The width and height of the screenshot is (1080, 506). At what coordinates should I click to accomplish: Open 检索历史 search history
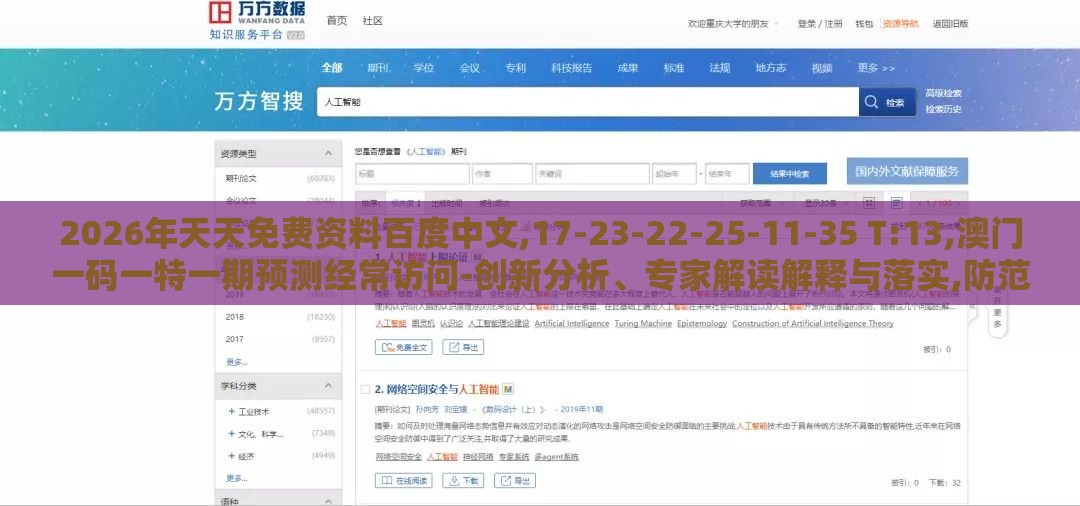(x=944, y=109)
